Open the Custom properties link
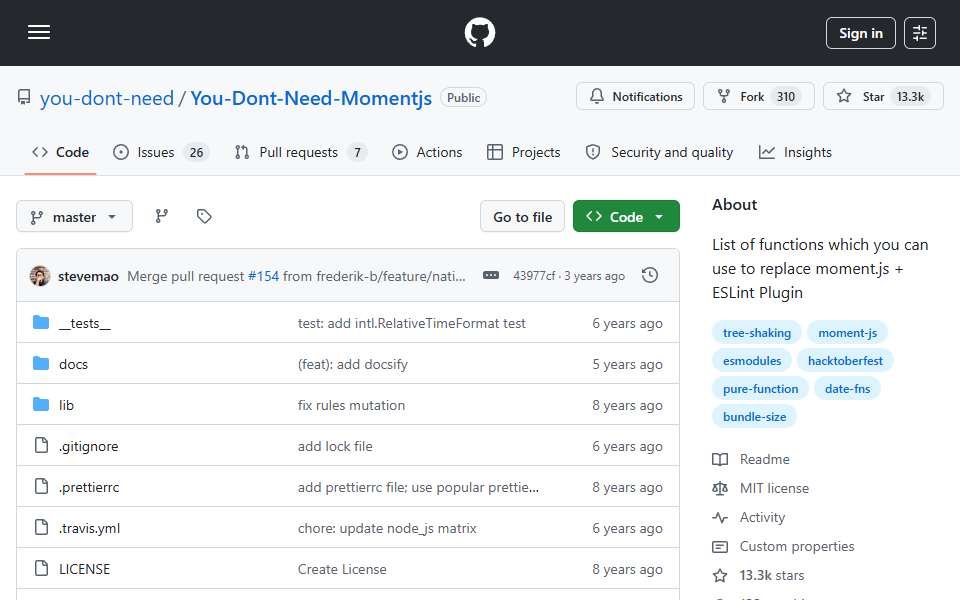The height and width of the screenshot is (600, 960). (x=784, y=547)
